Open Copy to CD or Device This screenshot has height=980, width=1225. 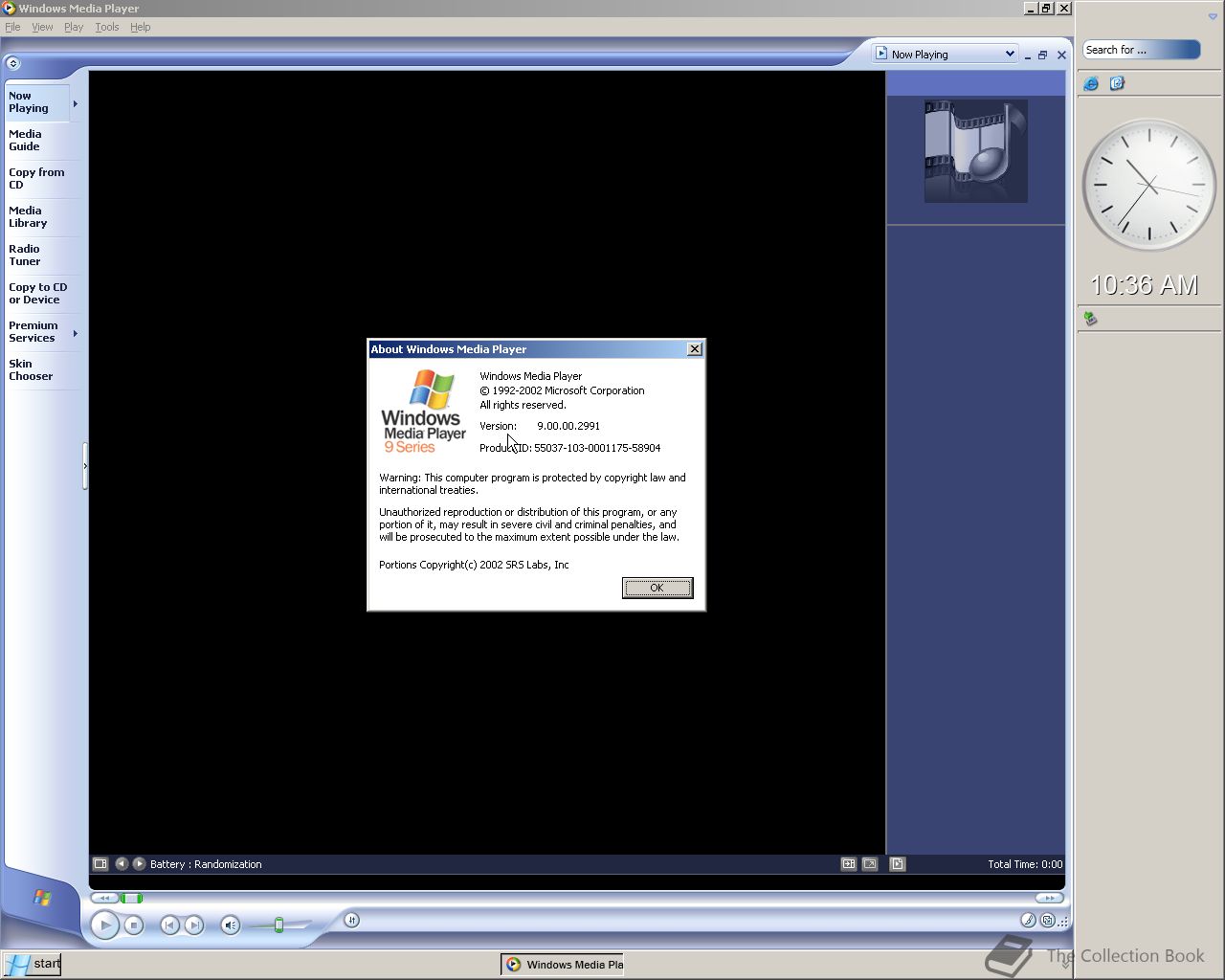click(42, 294)
